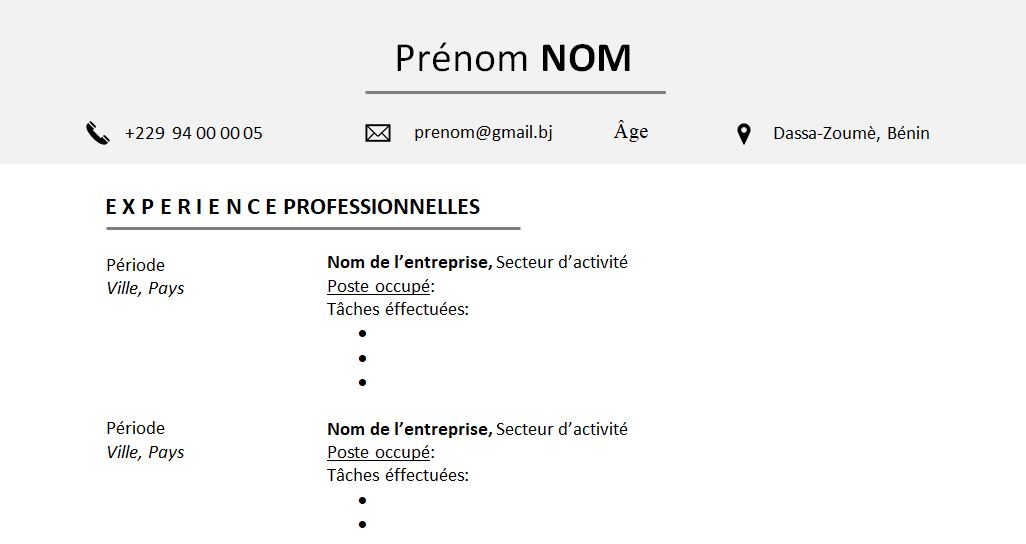1026x544 pixels.
Task: Click the second Nom de l'entreprise text
Action: (x=409, y=429)
